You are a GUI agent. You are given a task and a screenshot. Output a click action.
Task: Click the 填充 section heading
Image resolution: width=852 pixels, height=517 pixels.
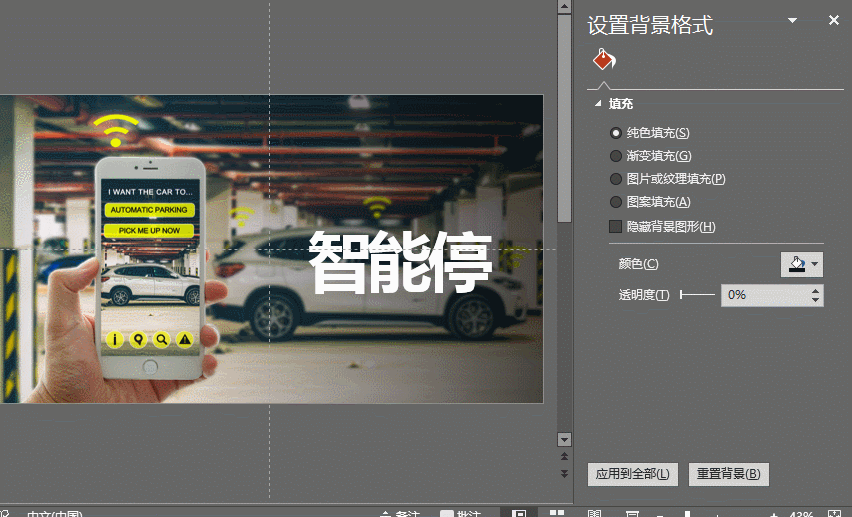(621, 103)
